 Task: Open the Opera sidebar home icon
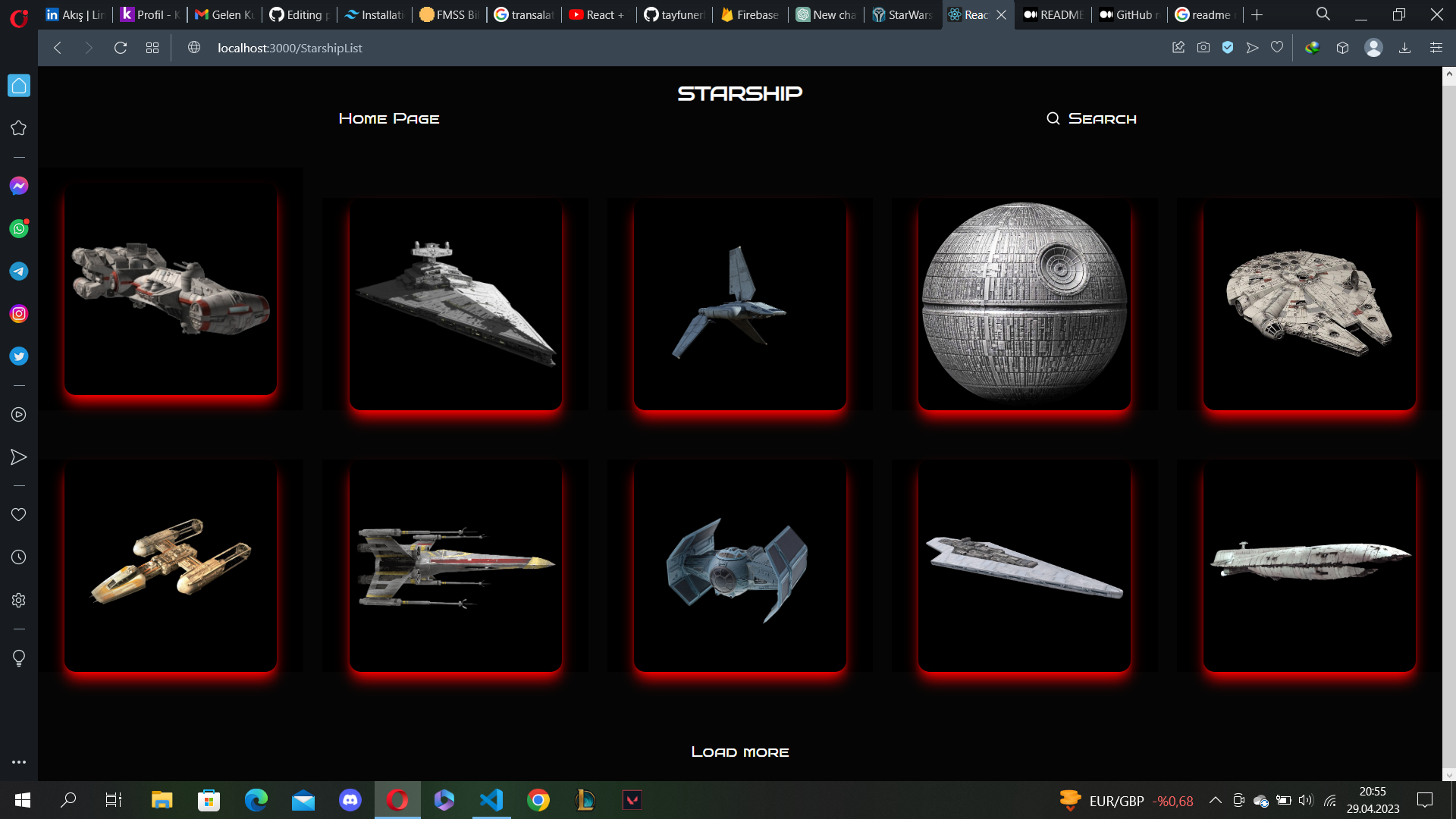(19, 86)
